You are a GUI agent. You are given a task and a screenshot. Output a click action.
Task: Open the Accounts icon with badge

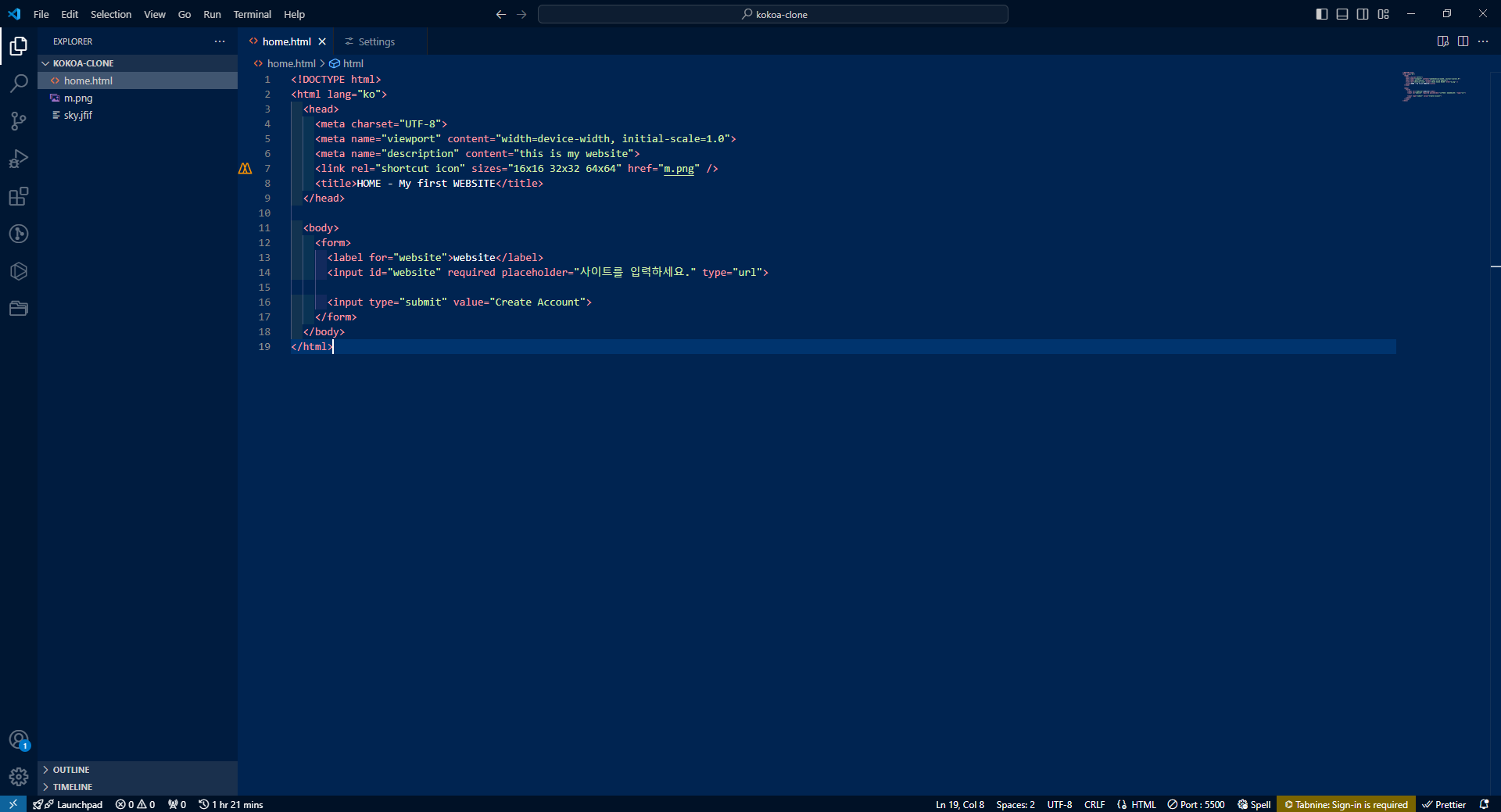pos(19,739)
